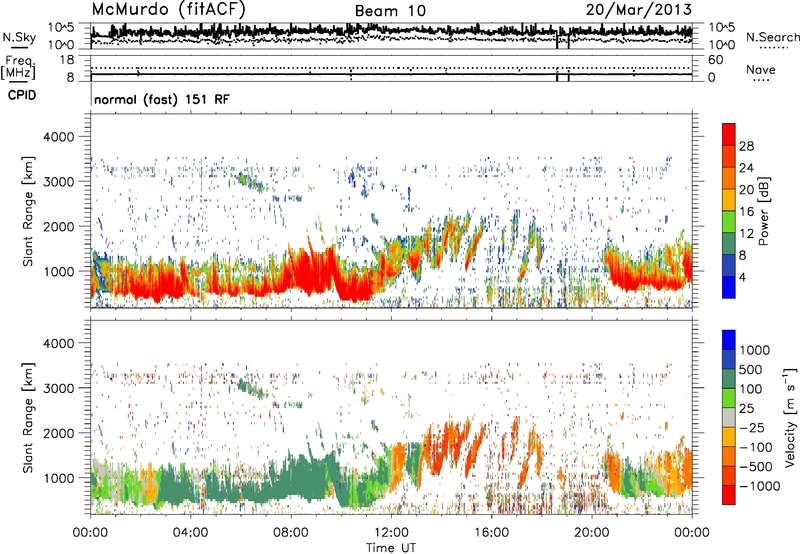
Task: Click the 3000 tick of the power panel
Action: (x=58, y=182)
